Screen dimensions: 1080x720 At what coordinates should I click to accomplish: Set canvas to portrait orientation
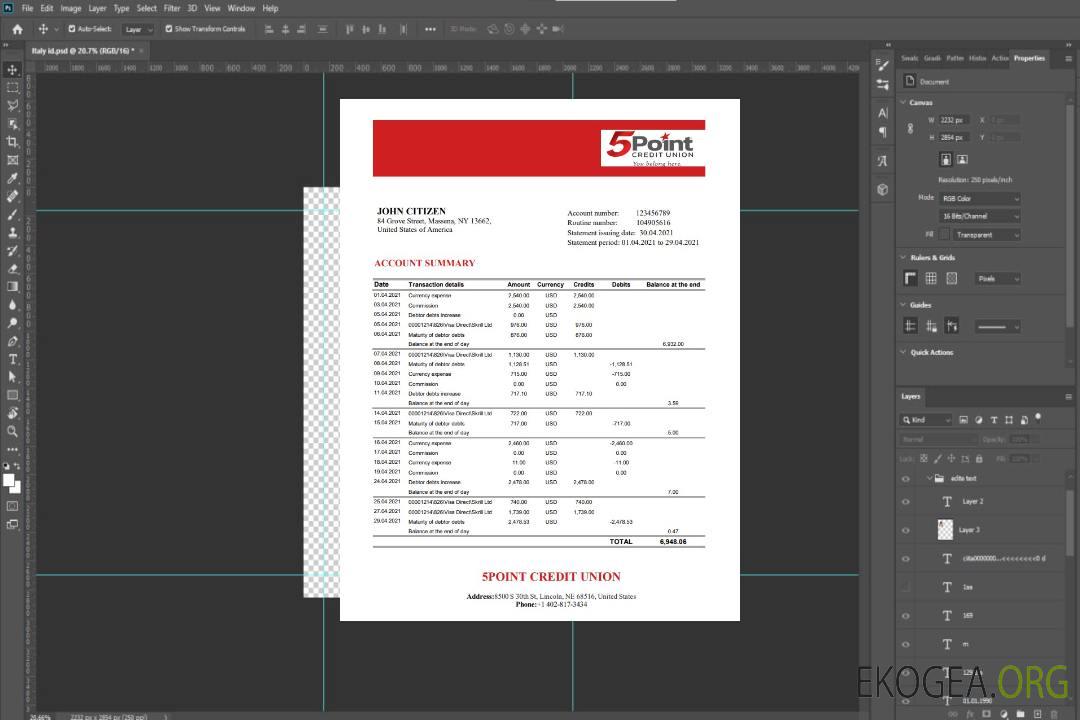click(x=946, y=160)
